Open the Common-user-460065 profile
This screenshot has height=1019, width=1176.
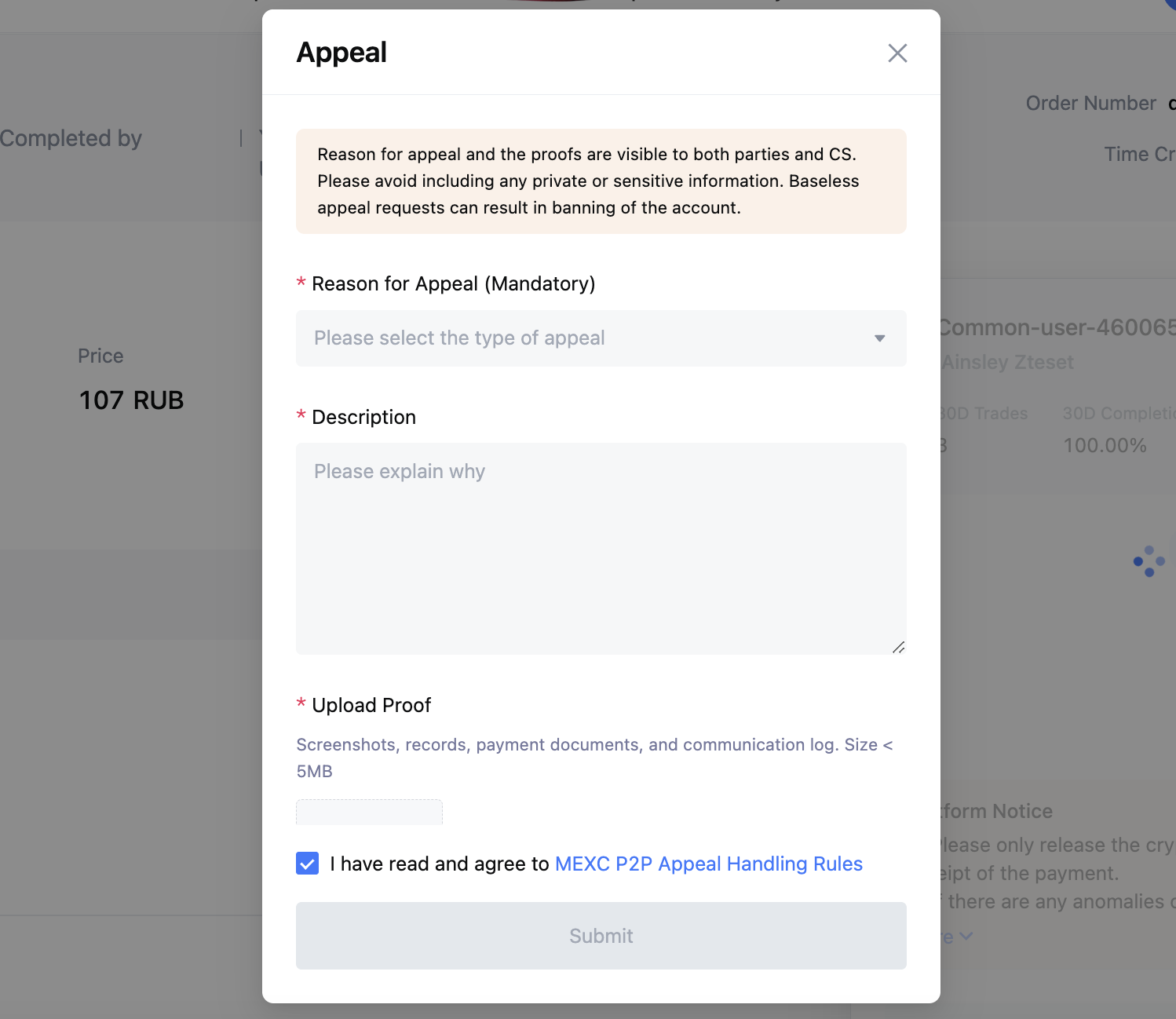click(1057, 327)
